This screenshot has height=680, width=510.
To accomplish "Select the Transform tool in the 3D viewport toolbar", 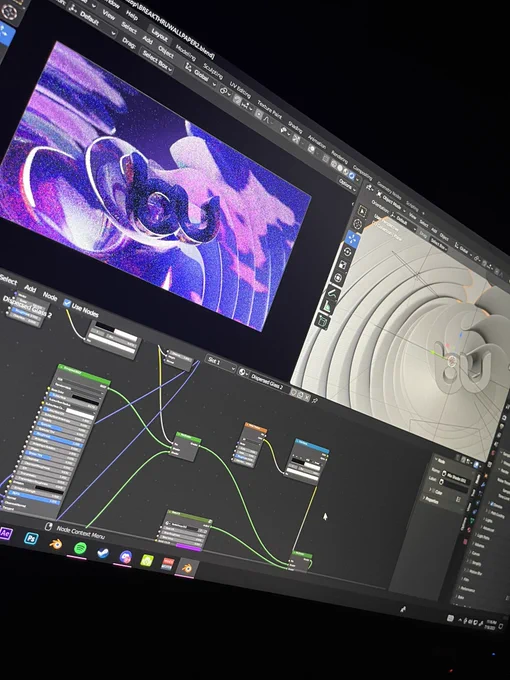I will coord(338,278).
